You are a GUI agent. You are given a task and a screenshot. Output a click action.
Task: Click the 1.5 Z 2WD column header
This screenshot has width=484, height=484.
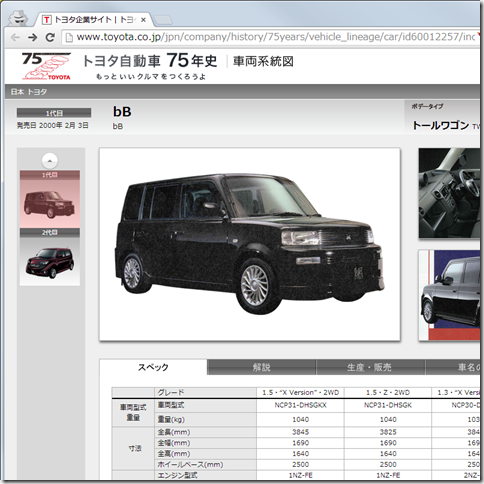click(x=388, y=392)
